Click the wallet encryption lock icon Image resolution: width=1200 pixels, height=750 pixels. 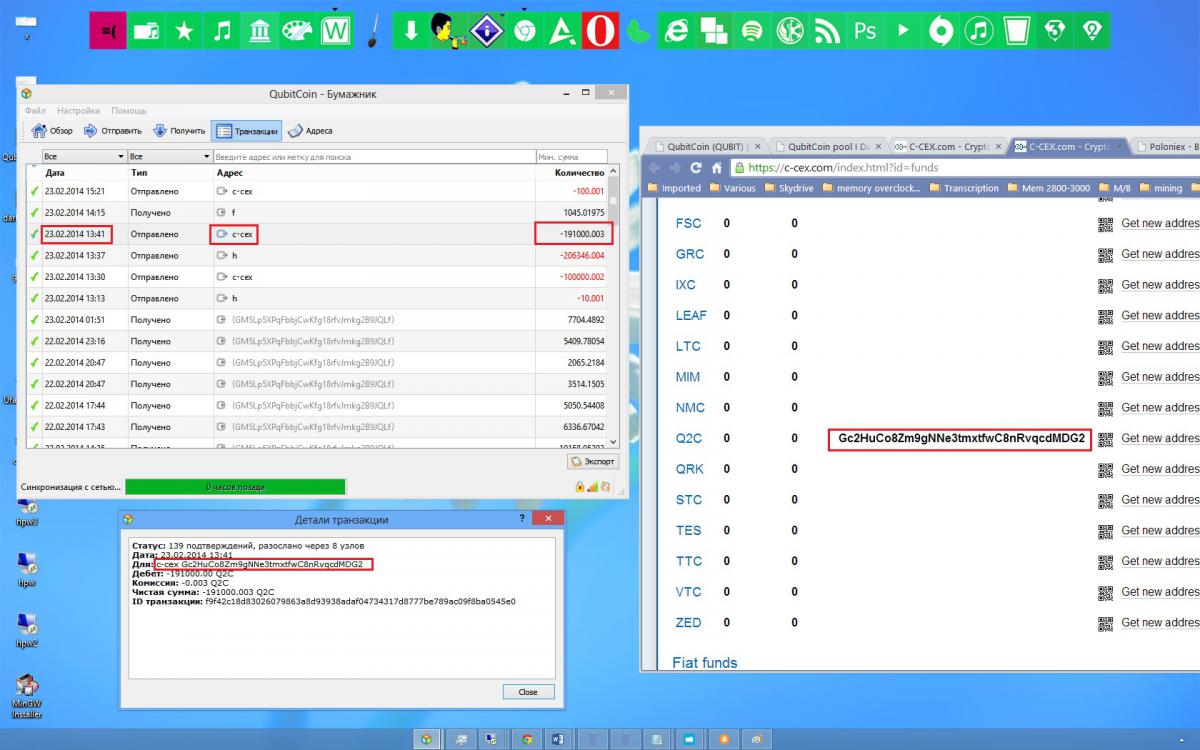579,487
